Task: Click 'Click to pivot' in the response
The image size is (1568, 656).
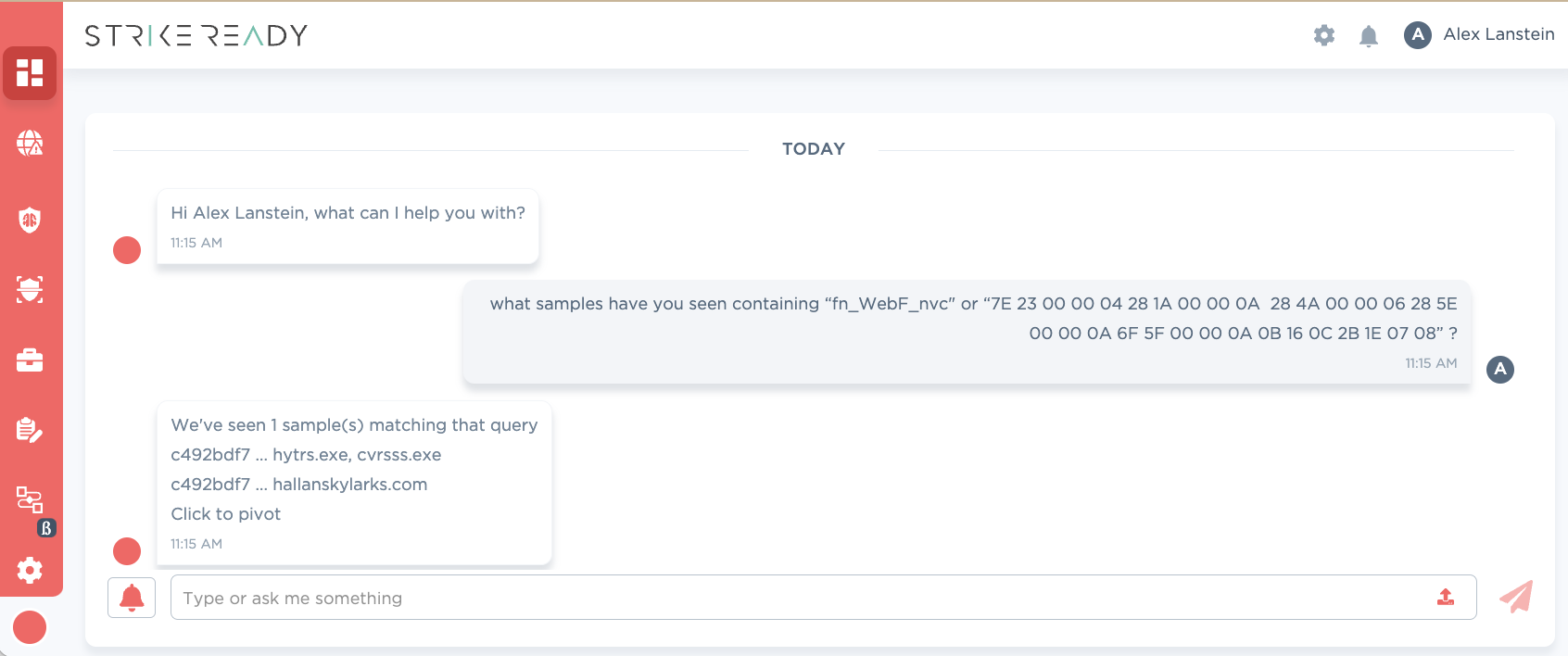Action: click(225, 514)
